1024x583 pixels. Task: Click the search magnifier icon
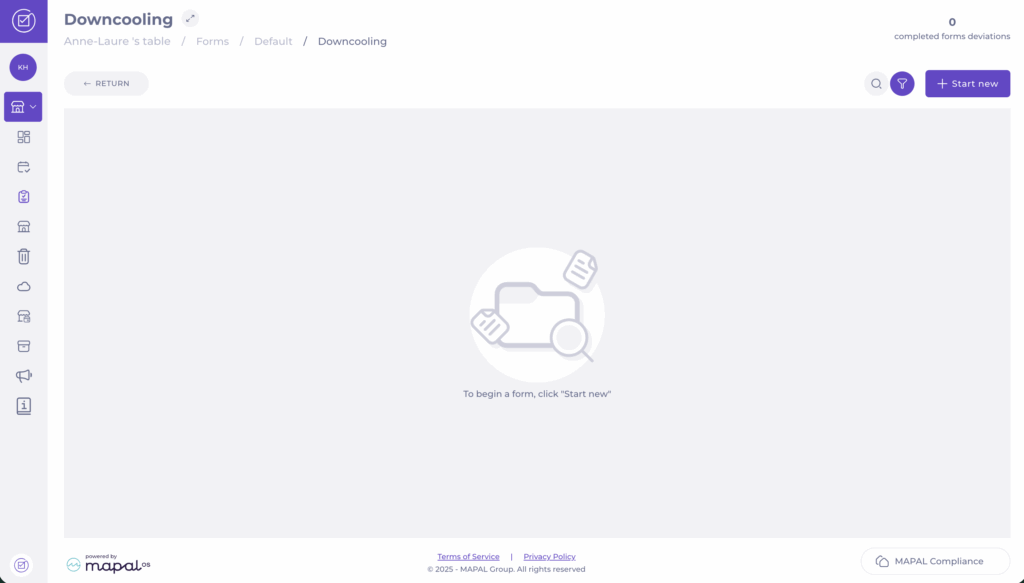coord(876,84)
